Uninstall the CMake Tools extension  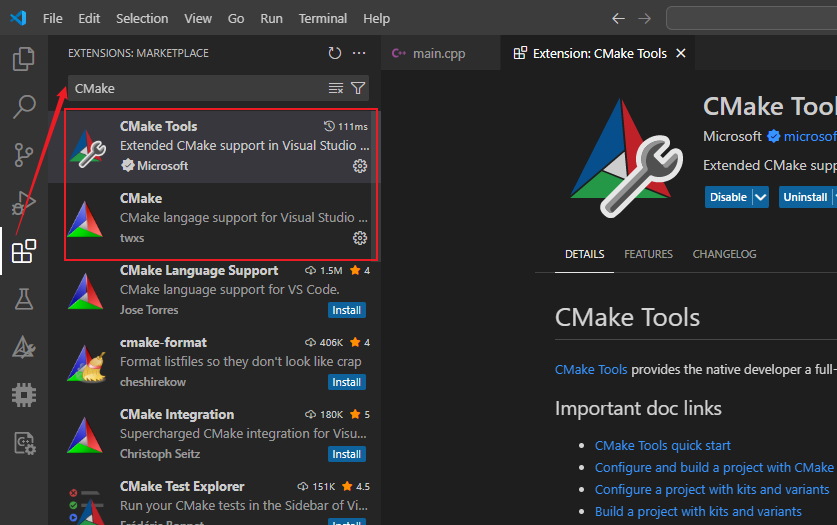805,197
